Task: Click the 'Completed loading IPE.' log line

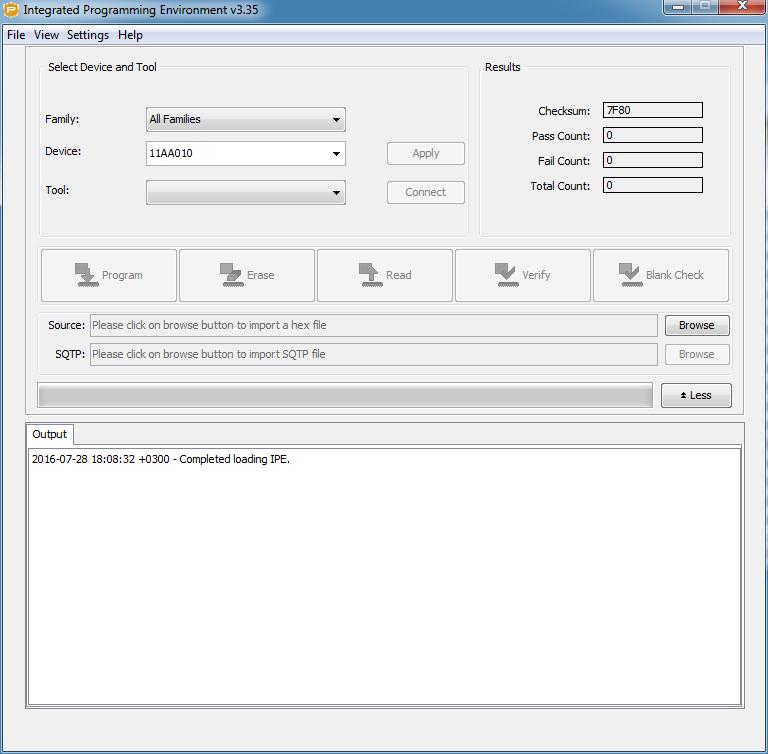Action: (x=161, y=460)
